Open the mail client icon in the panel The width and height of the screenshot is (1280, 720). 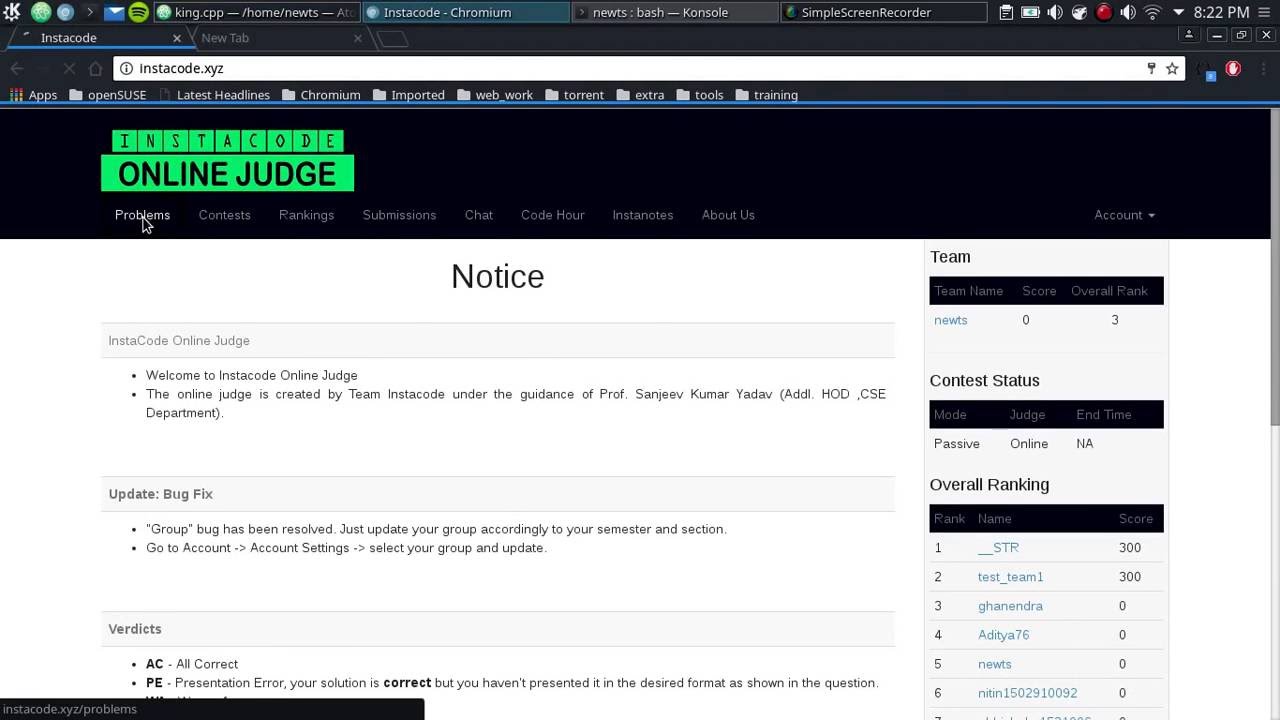coord(114,12)
